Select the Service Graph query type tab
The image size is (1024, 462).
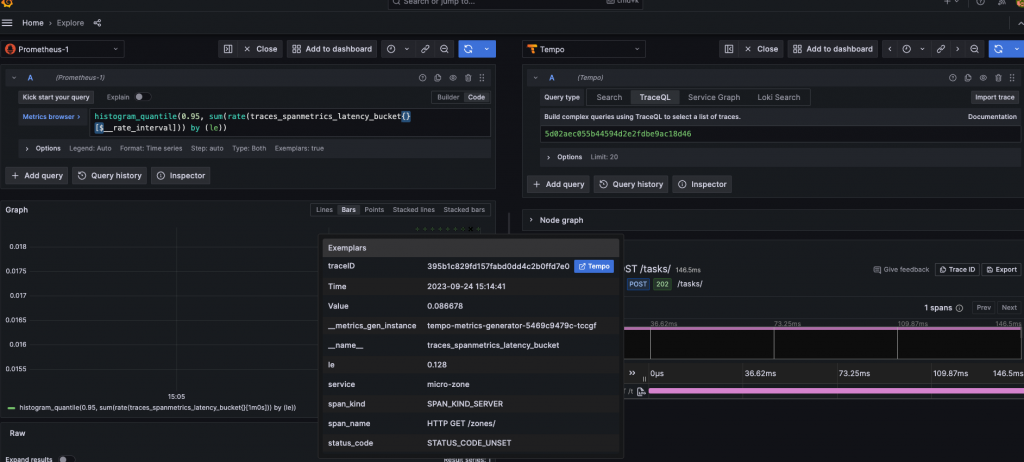(x=714, y=97)
